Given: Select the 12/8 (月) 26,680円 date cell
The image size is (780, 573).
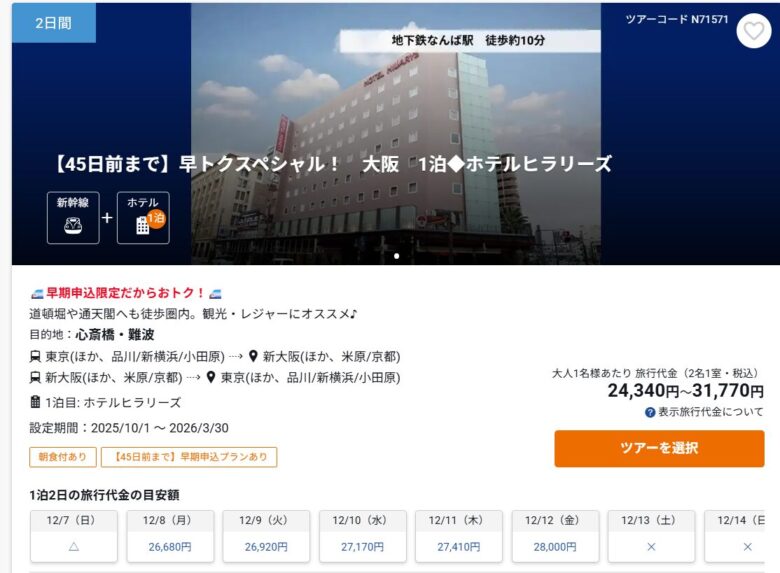Looking at the screenshot, I should pyautogui.click(x=170, y=536).
